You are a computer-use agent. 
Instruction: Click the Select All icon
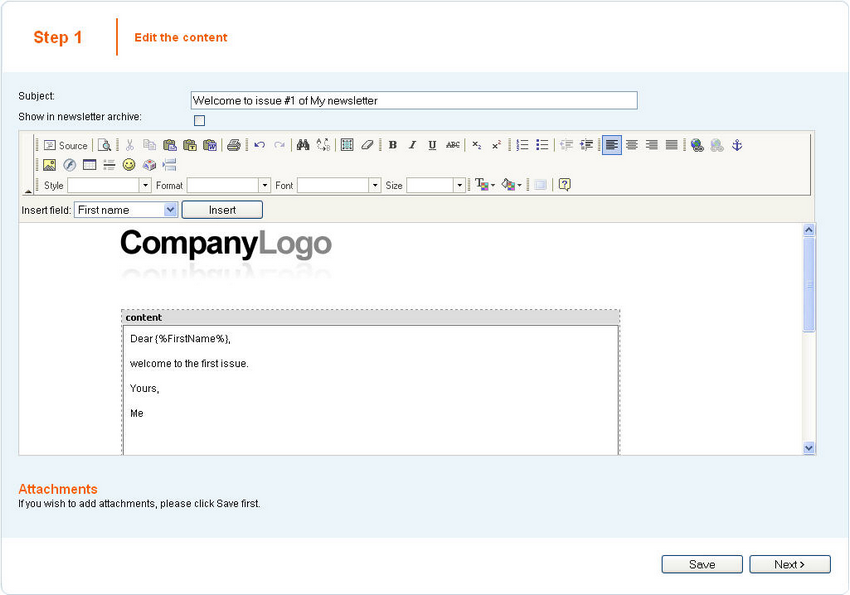[x=347, y=145]
